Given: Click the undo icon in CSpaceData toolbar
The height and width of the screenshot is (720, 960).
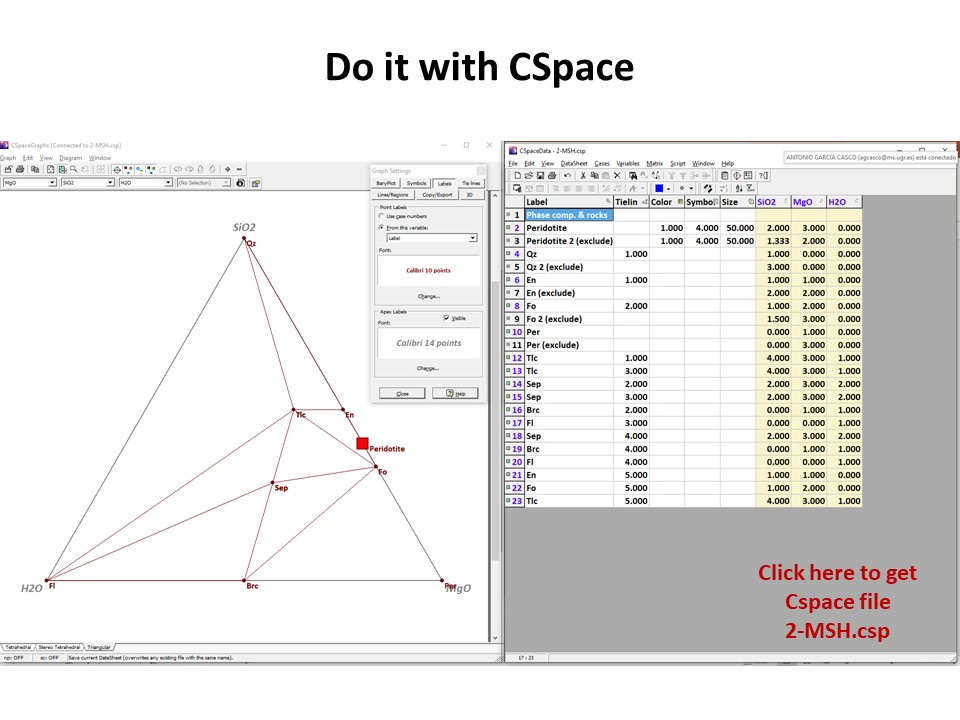Looking at the screenshot, I should click(x=568, y=175).
